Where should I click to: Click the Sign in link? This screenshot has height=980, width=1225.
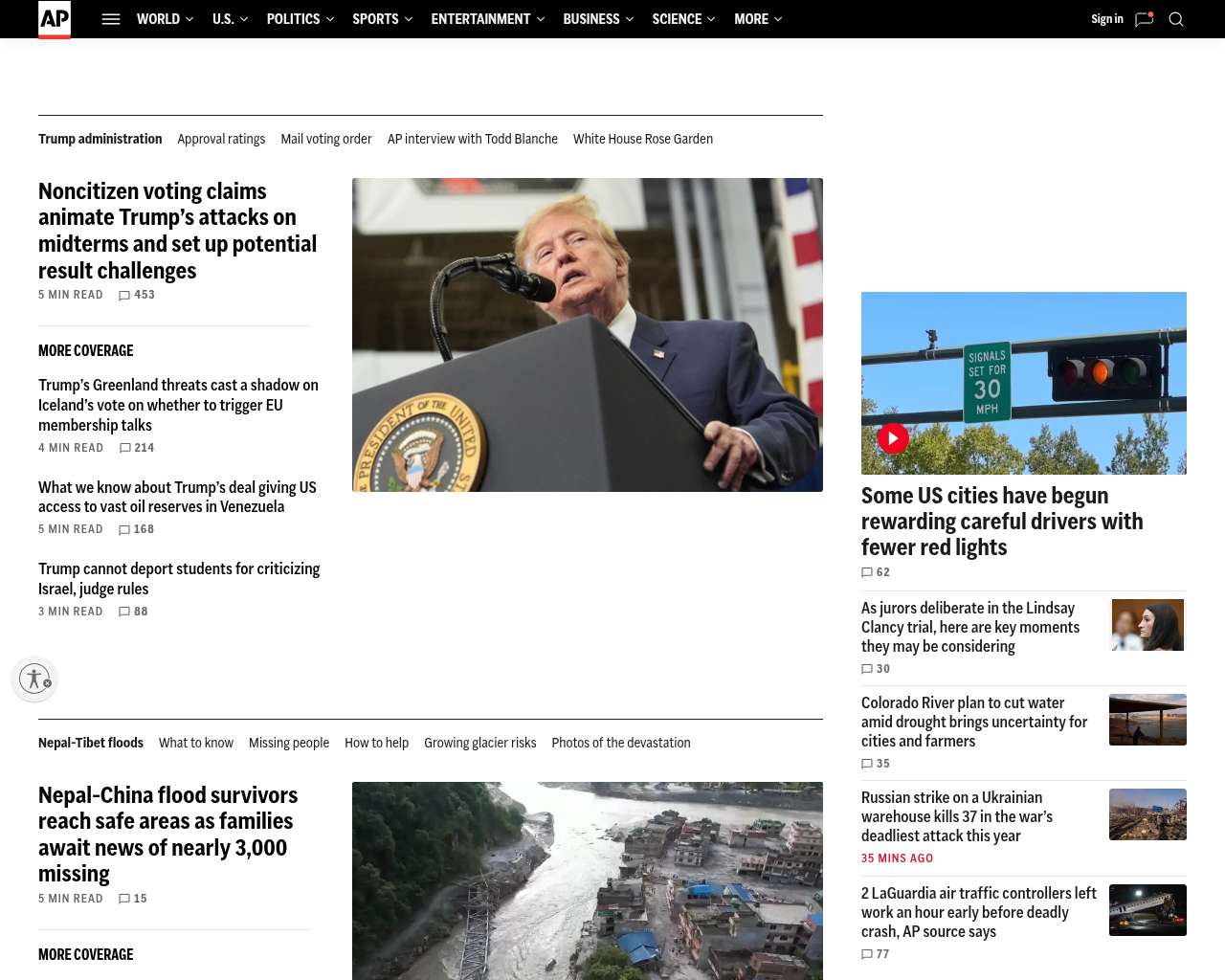(1107, 19)
